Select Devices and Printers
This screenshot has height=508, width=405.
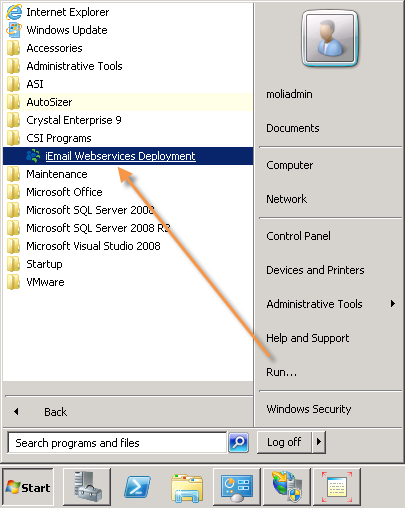pyautogui.click(x=315, y=270)
